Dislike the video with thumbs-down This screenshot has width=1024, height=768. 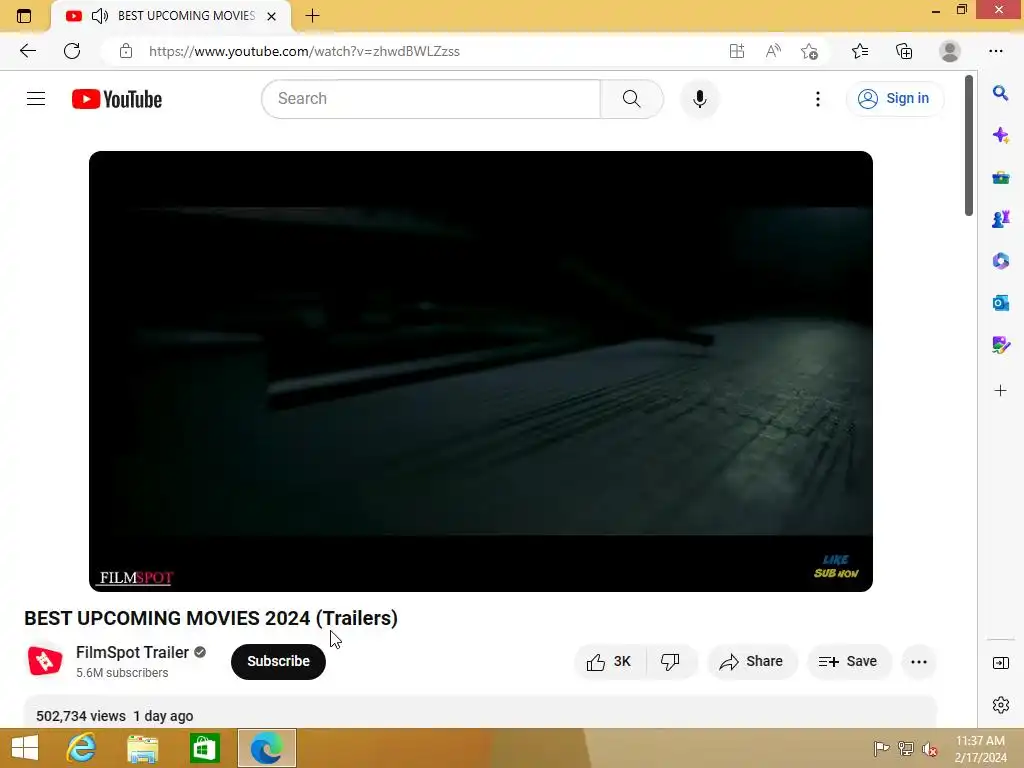click(671, 662)
